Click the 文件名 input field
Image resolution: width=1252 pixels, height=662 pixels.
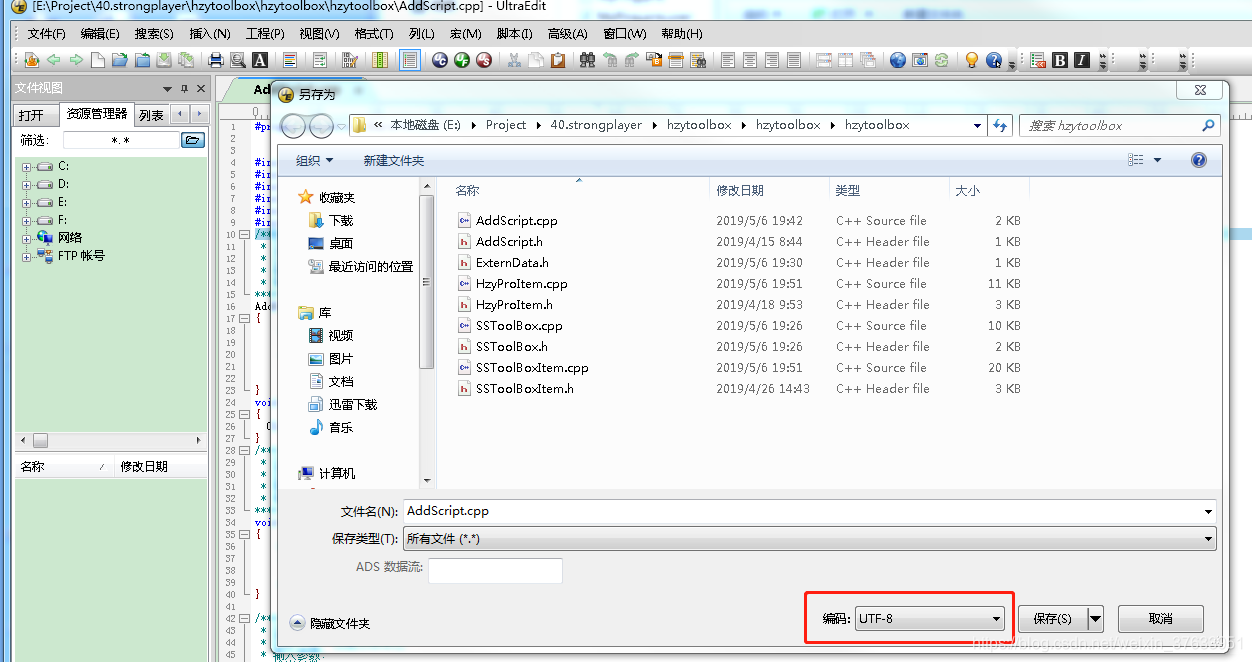(809, 511)
